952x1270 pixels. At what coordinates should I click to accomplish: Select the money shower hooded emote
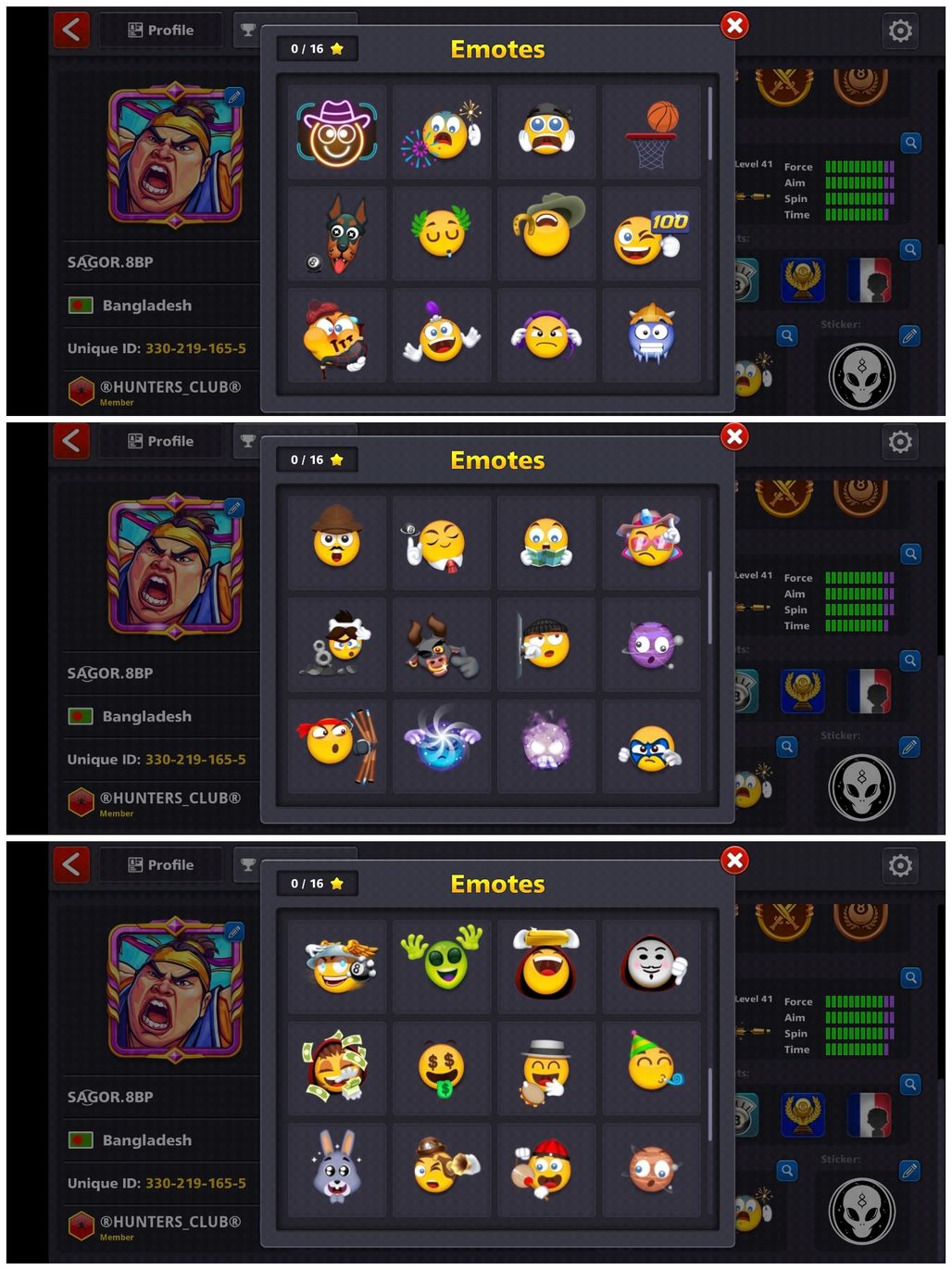coord(337,1069)
